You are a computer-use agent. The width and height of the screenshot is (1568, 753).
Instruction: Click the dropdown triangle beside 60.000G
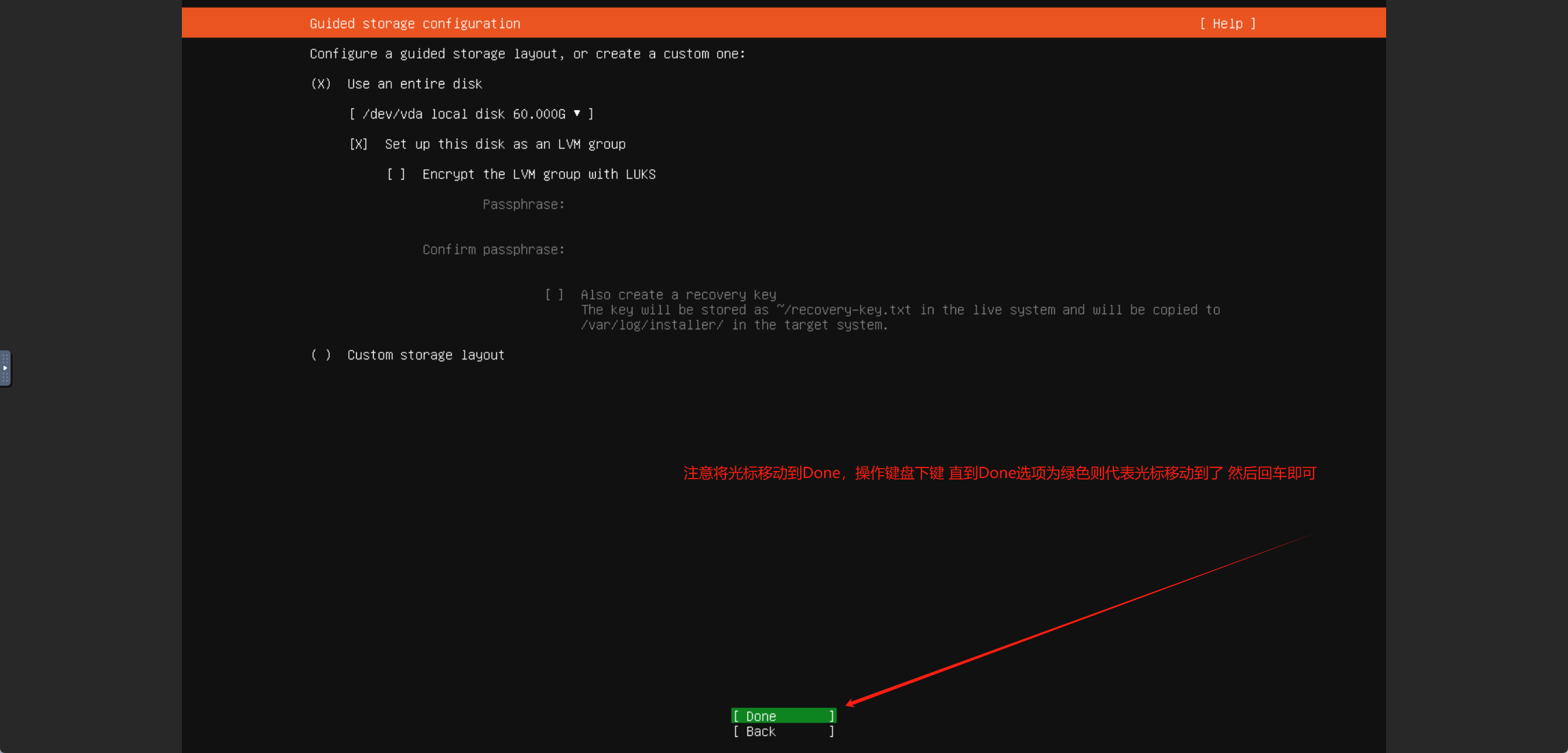tap(577, 114)
